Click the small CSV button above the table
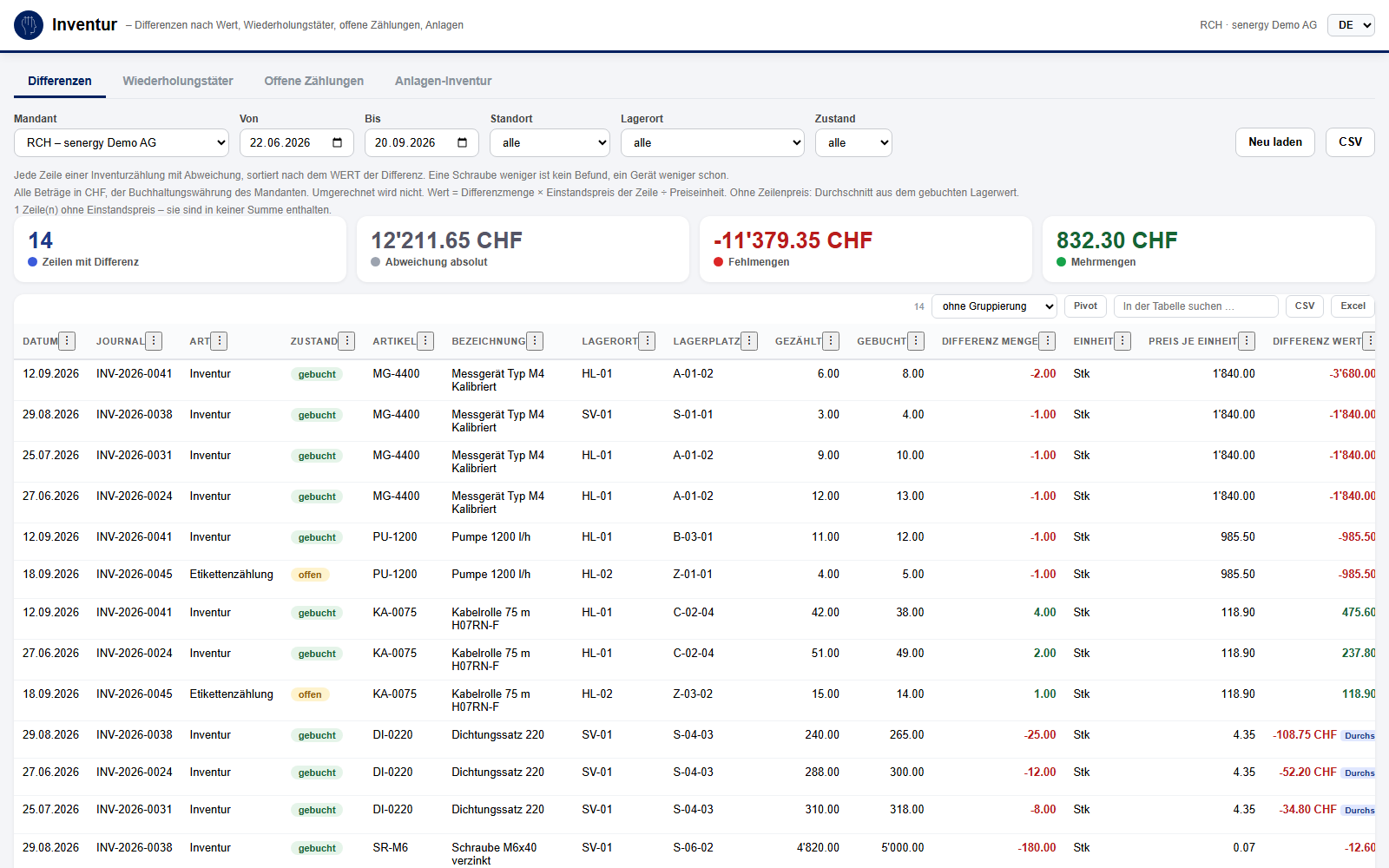This screenshot has width=1389, height=868. 1305,306
